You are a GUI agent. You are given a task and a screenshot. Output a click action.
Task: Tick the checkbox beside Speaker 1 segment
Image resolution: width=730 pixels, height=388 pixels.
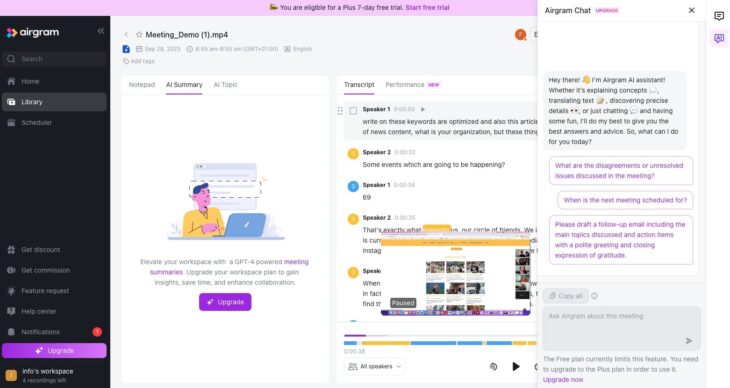click(x=353, y=110)
